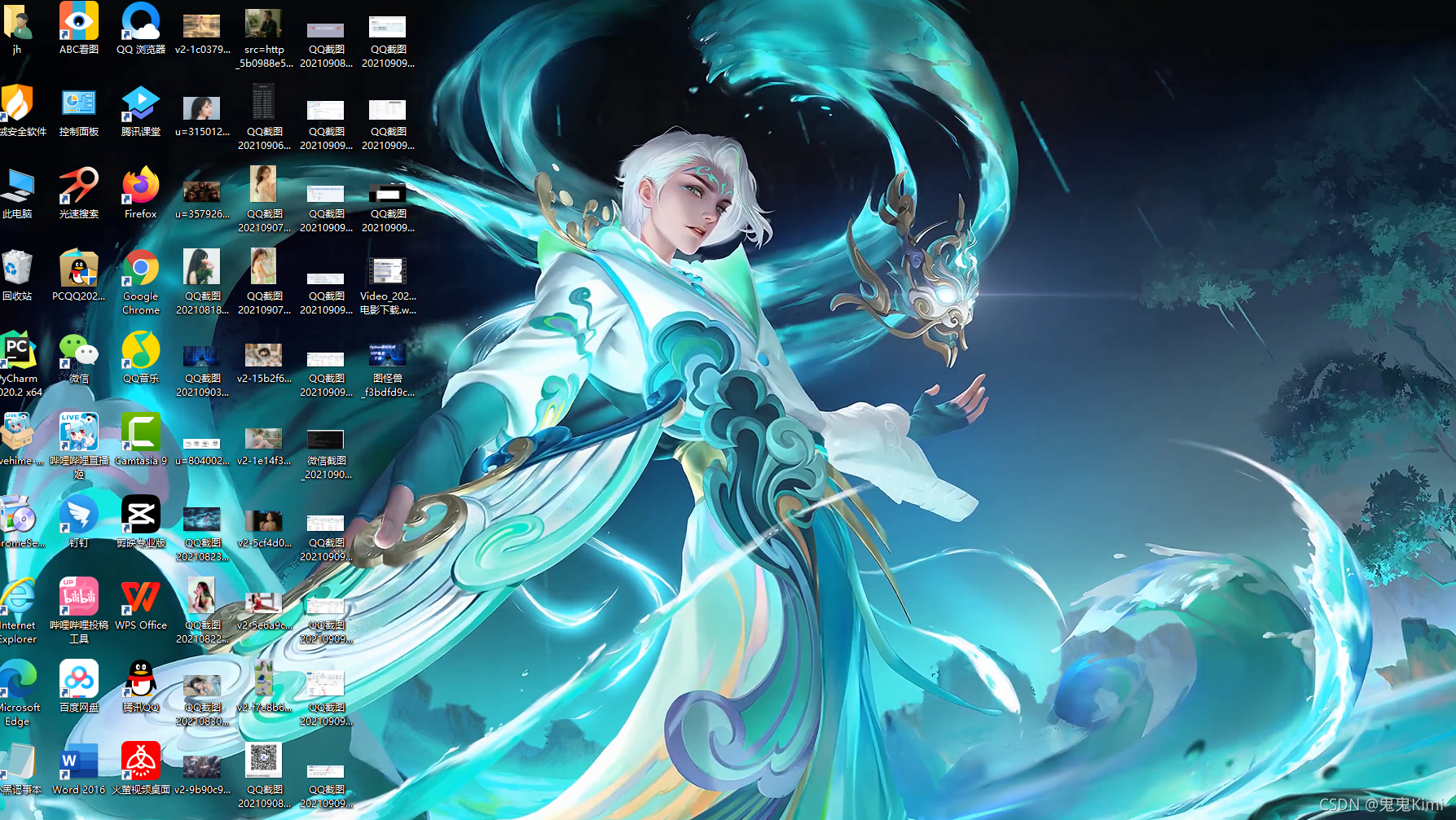Screen dimensions: 1456x820
Task: Select the QQ截图20210903... image file
Action: [203, 371]
